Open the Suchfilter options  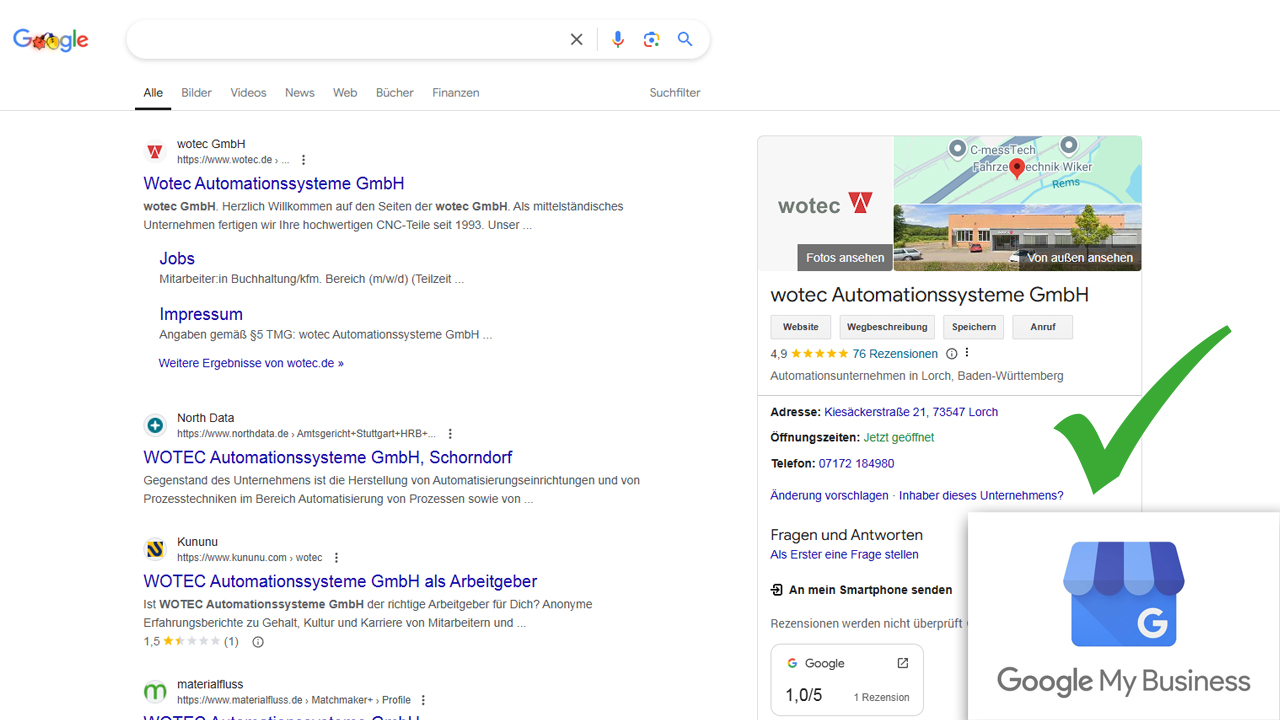tap(675, 93)
